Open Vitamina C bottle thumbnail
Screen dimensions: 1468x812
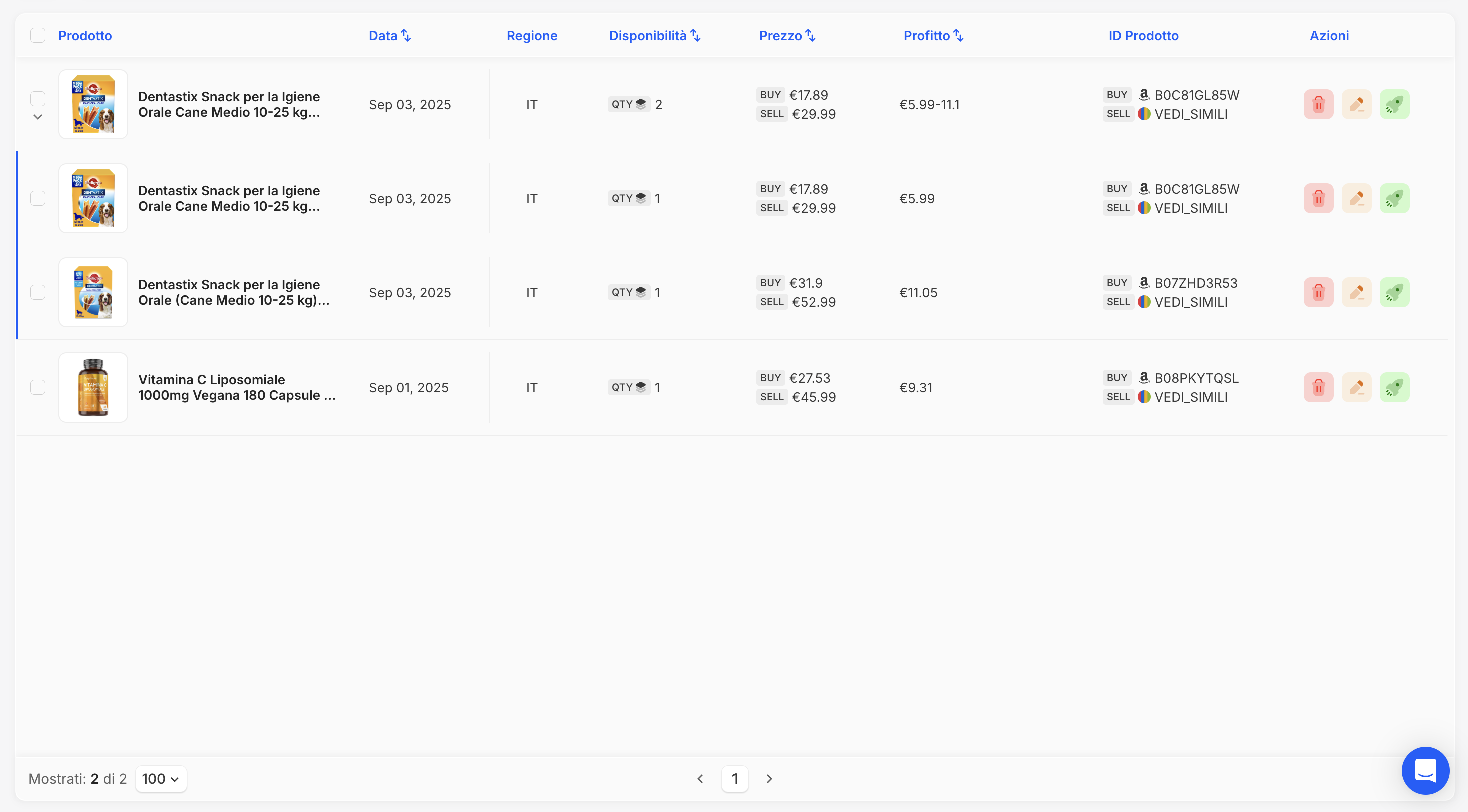point(93,387)
